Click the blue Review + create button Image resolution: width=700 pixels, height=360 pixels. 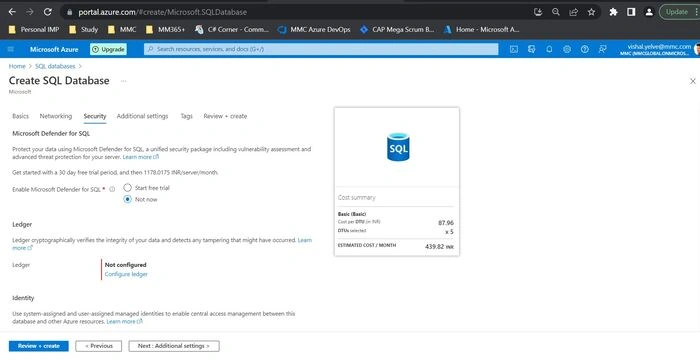[39, 346]
